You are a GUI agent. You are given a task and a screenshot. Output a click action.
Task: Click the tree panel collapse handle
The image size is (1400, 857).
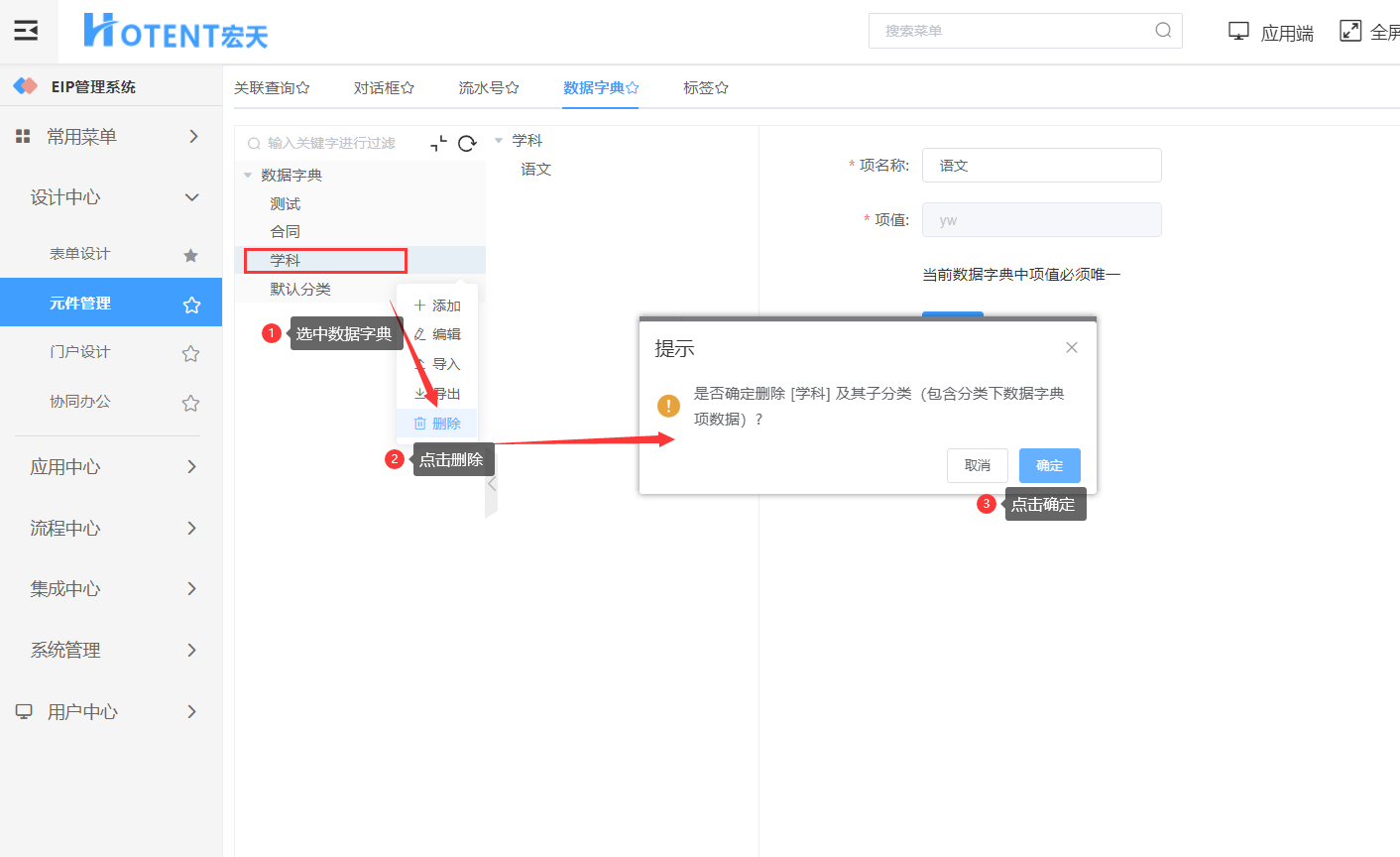click(491, 484)
